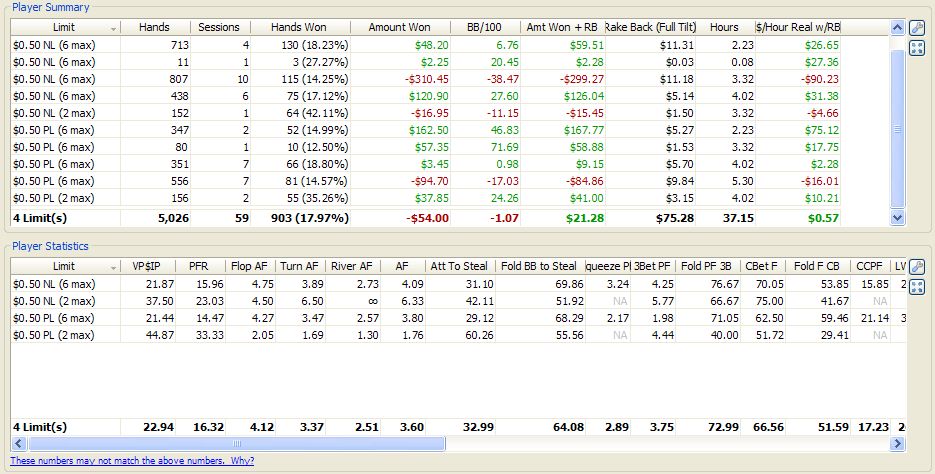935x474 pixels.
Task: Maximize the Player Statistics panel
Action: pos(917,287)
